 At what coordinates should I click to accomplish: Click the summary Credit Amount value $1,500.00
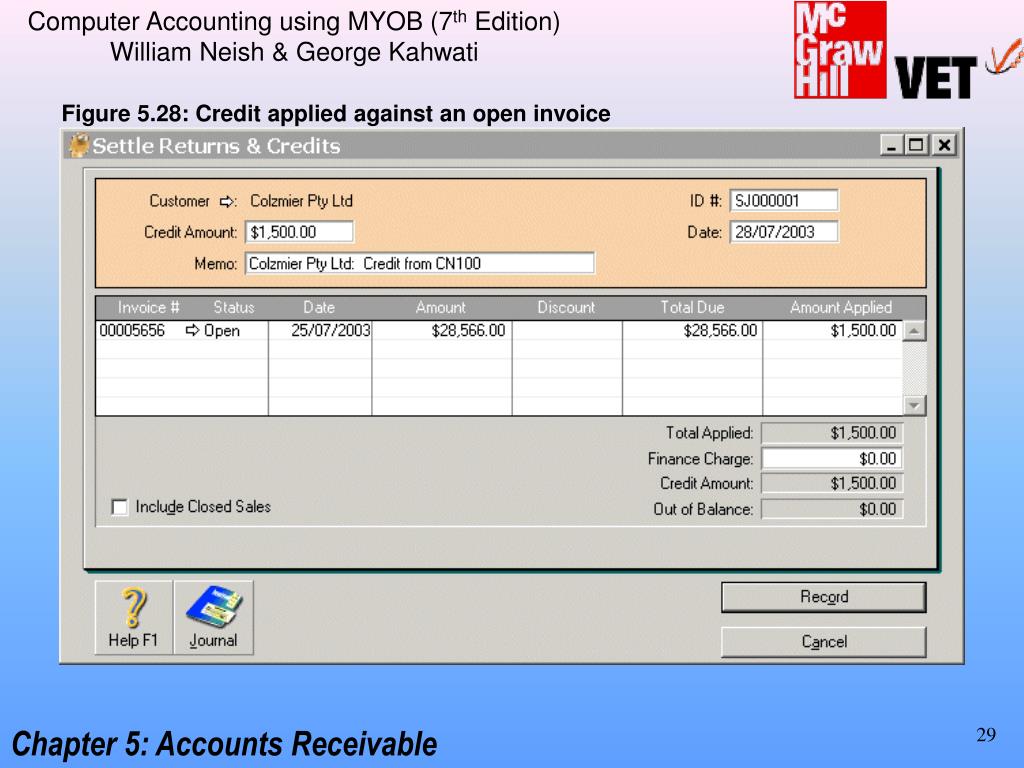(832, 483)
